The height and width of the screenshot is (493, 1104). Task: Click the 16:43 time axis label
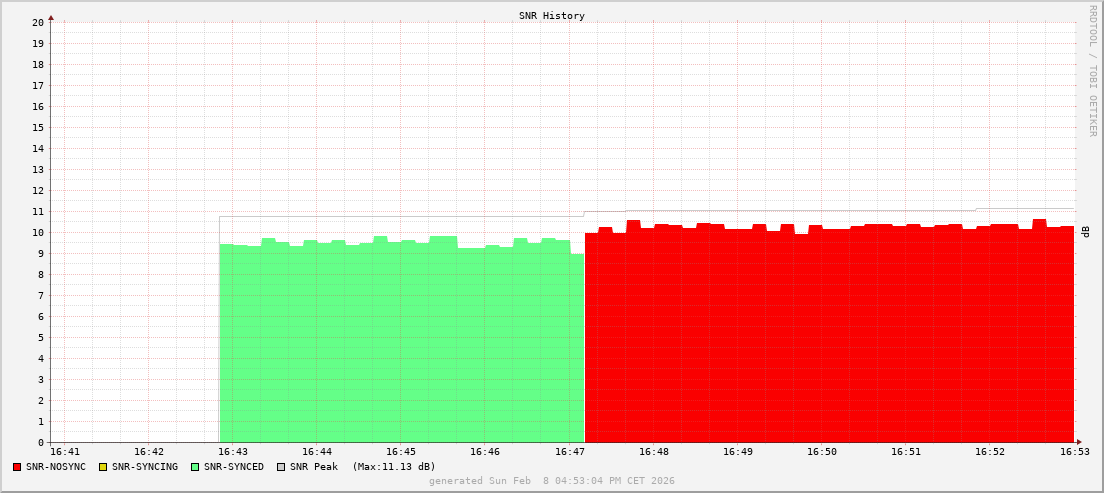pos(233,453)
